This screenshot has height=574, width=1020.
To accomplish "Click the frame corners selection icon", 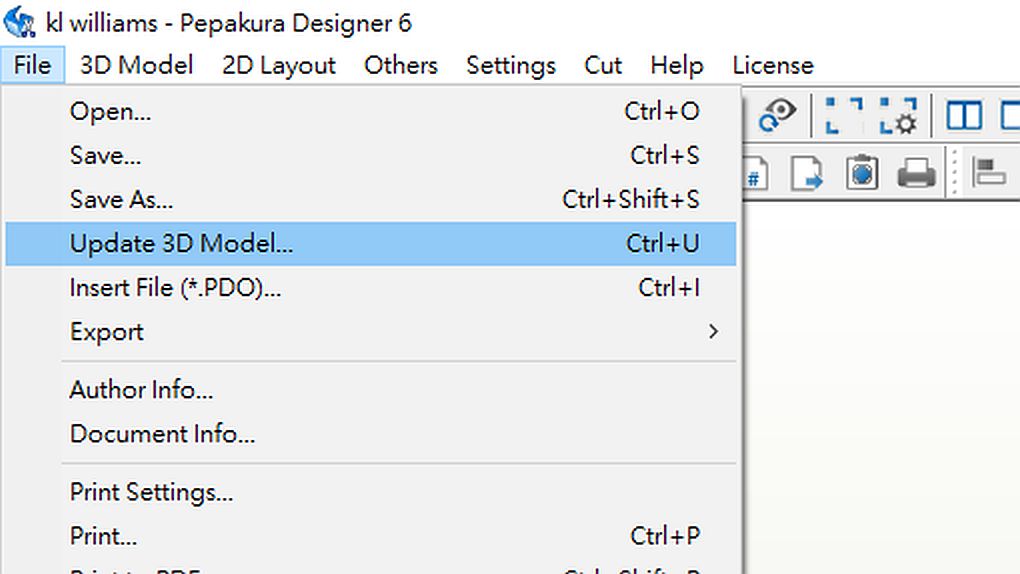I will coord(843,115).
